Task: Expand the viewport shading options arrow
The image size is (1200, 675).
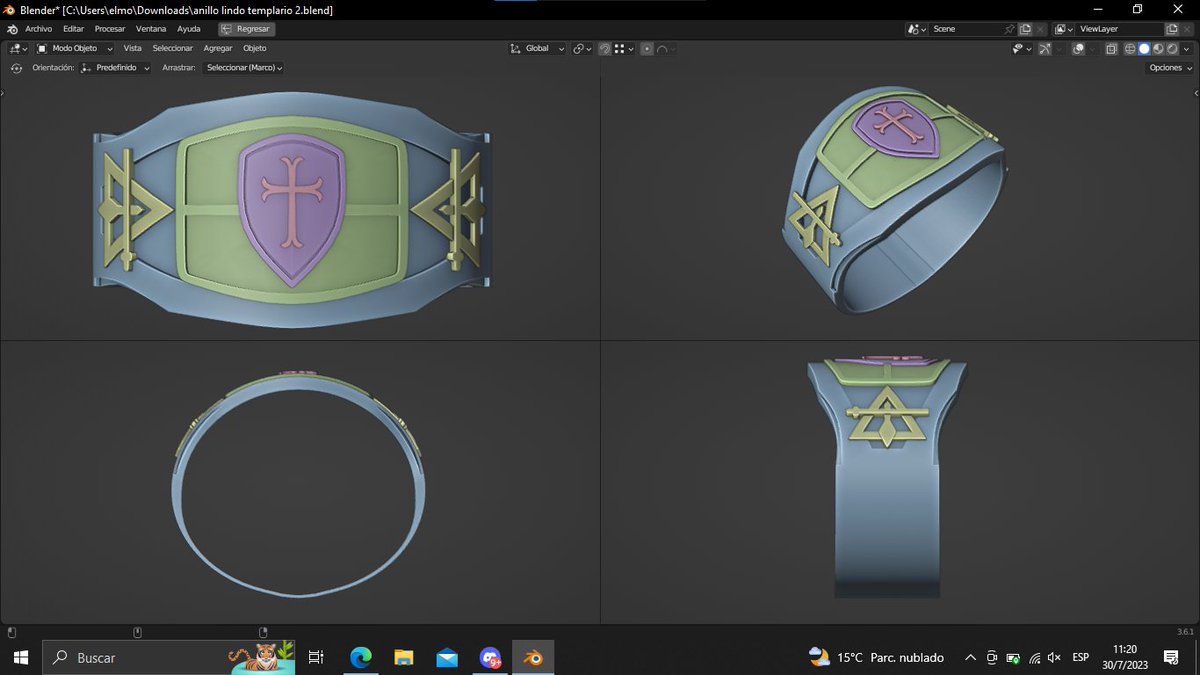Action: [x=1186, y=48]
